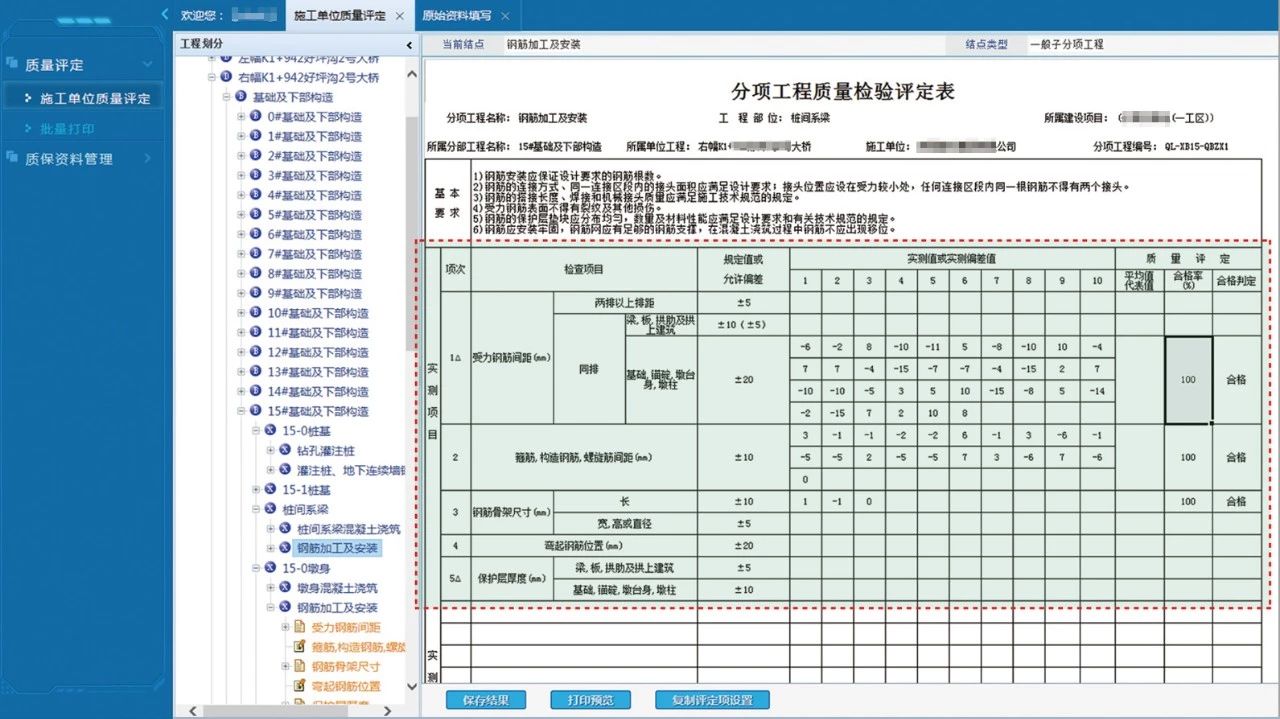Click the 结点类型 field showing 一般子分项工程
Image resolution: width=1280 pixels, height=719 pixels.
[1150, 45]
